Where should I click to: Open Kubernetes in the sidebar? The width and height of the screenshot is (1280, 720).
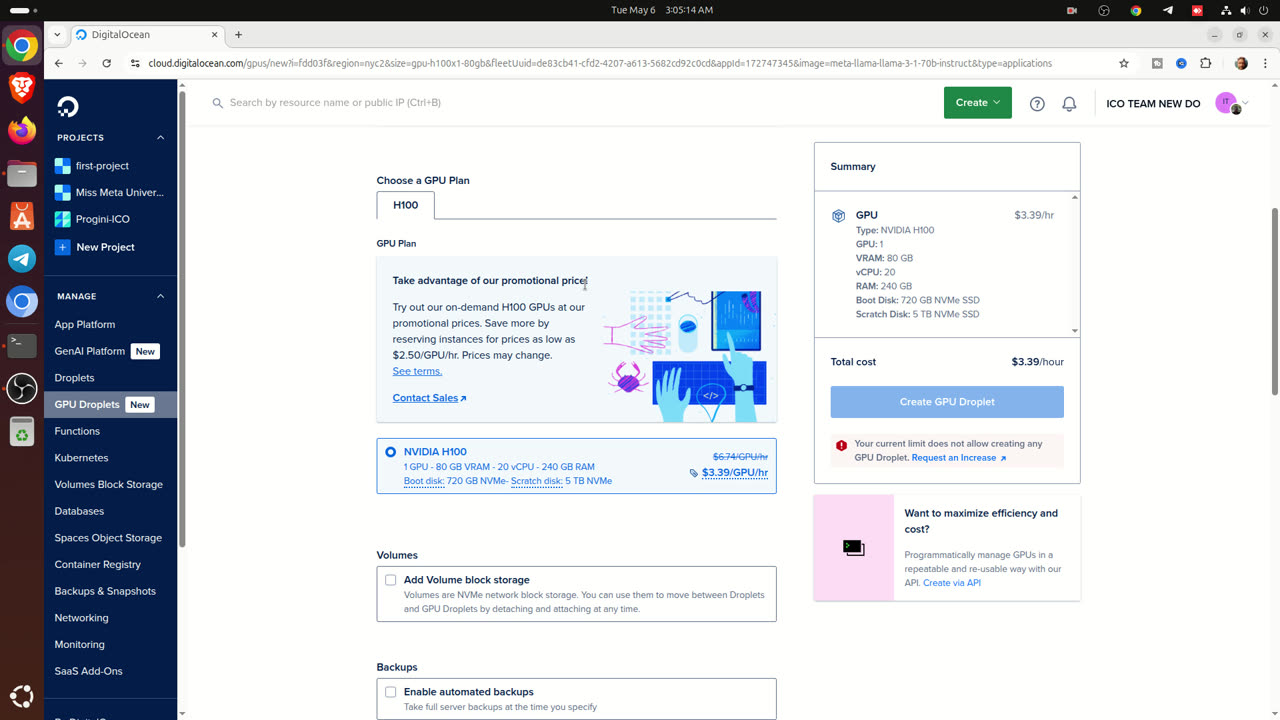[81, 458]
